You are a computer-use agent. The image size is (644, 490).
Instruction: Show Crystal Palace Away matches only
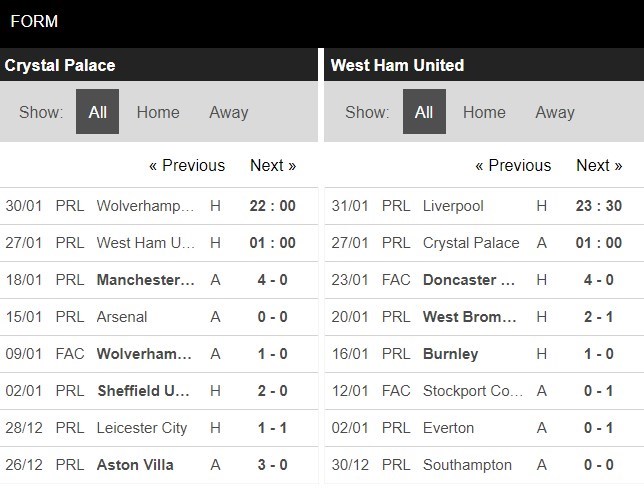229,112
